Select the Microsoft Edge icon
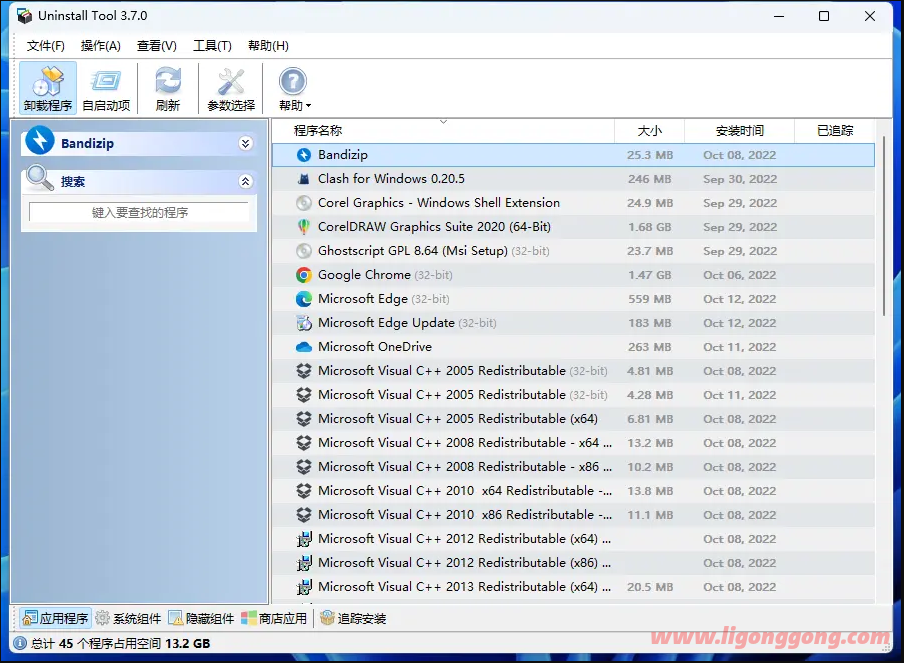 (x=304, y=299)
